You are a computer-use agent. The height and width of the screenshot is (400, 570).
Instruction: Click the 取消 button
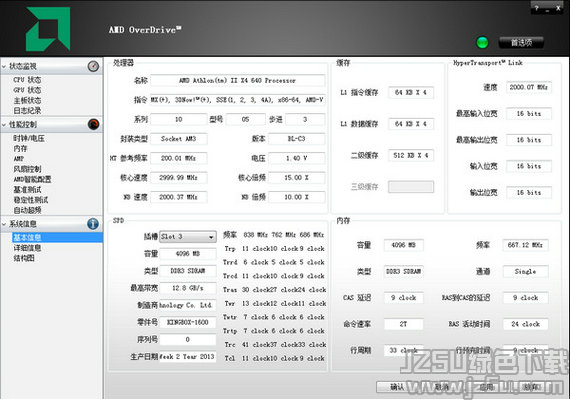pyautogui.click(x=442, y=387)
